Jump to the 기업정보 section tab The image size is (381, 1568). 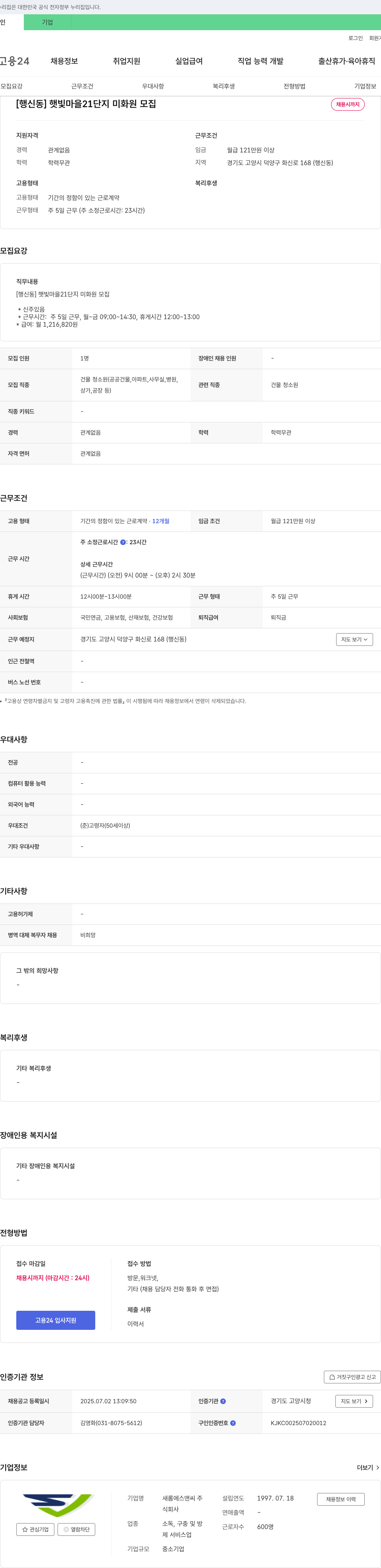[x=365, y=87]
